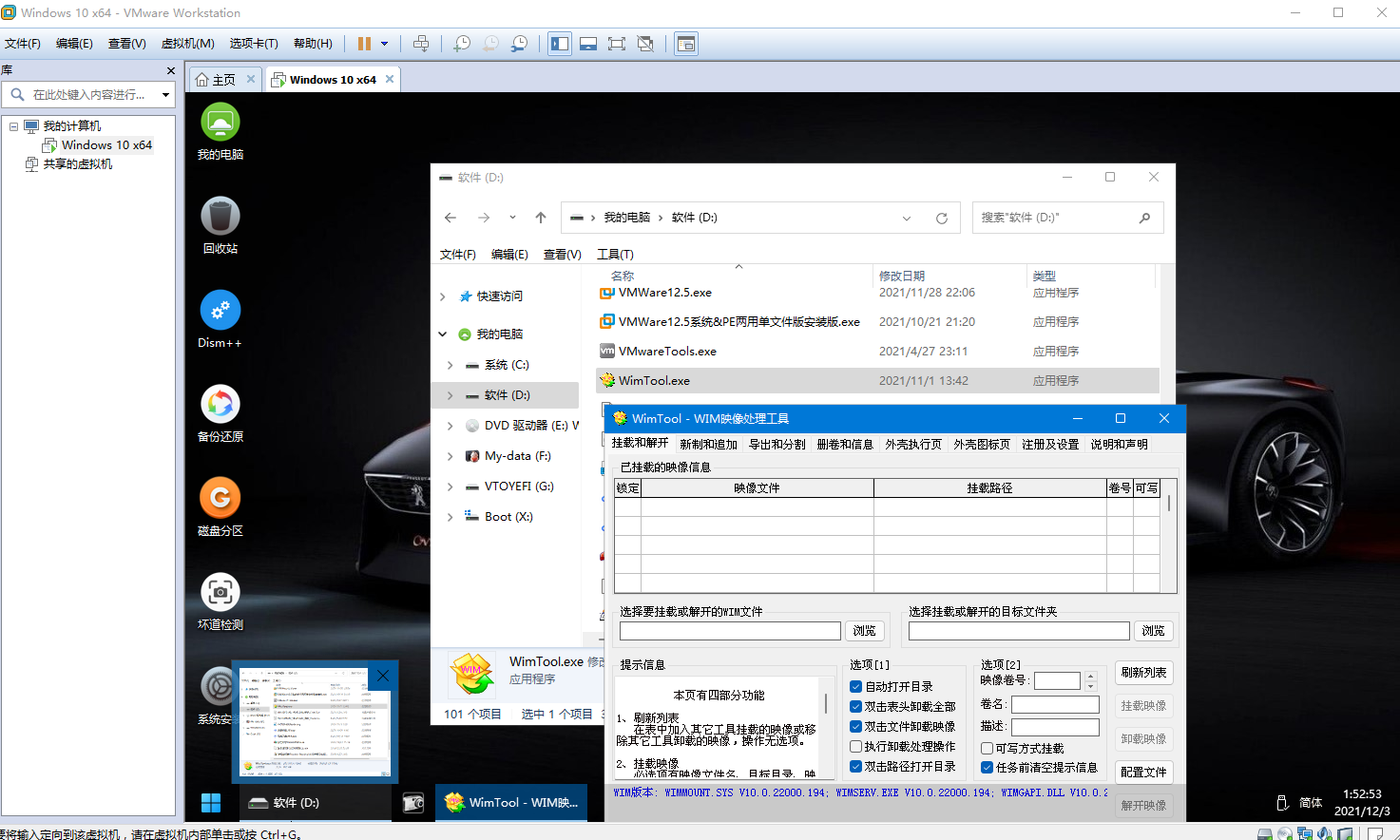The image size is (1400, 840).
Task: Expand My-data (F:) drive node
Action: pos(451,456)
